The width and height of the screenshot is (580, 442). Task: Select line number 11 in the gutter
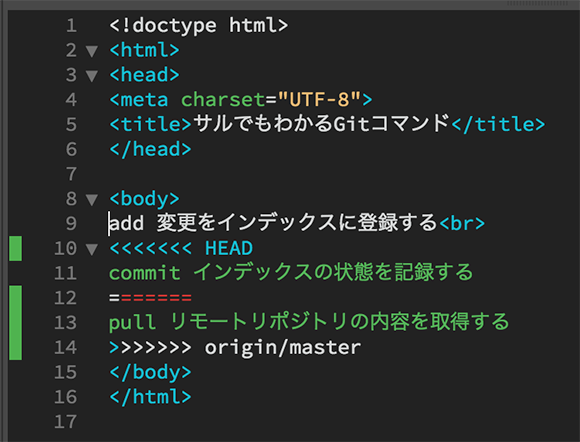click(65, 273)
